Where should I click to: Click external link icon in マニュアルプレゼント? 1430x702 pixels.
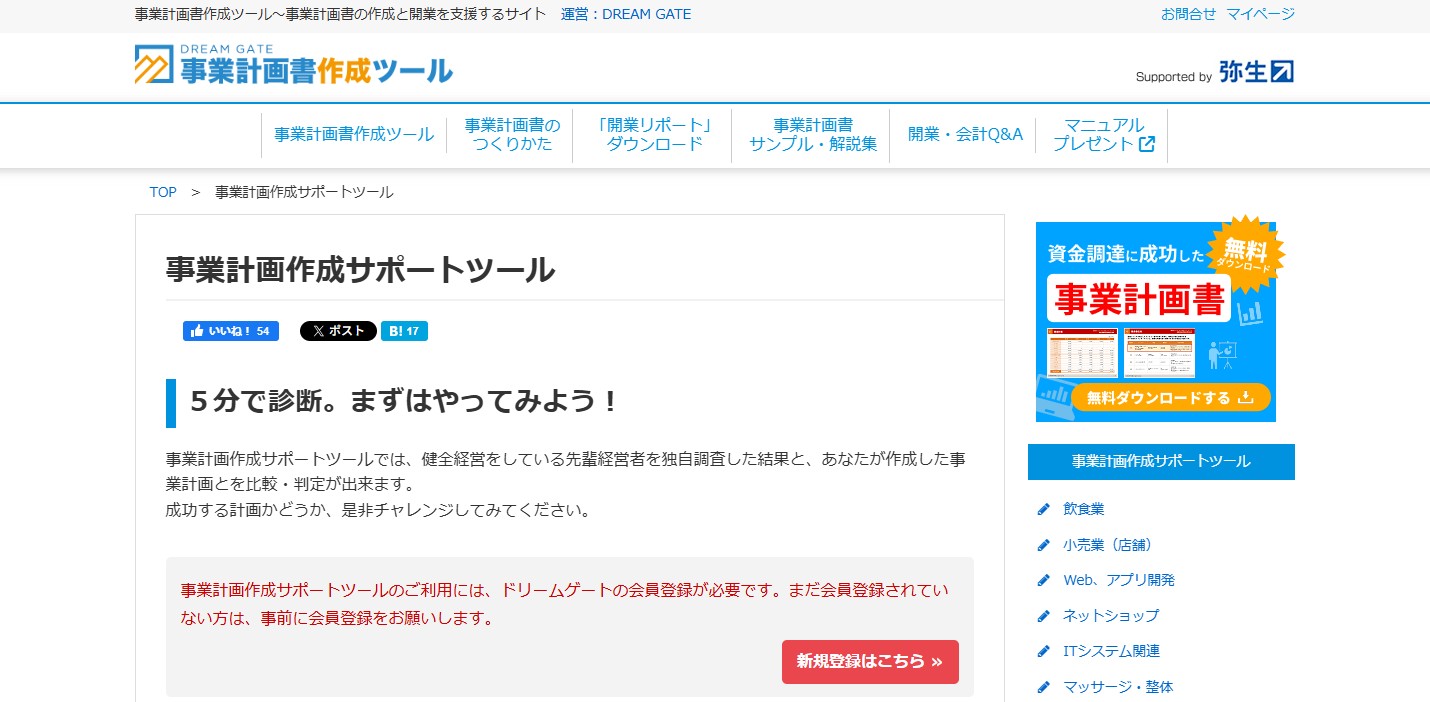point(1147,144)
